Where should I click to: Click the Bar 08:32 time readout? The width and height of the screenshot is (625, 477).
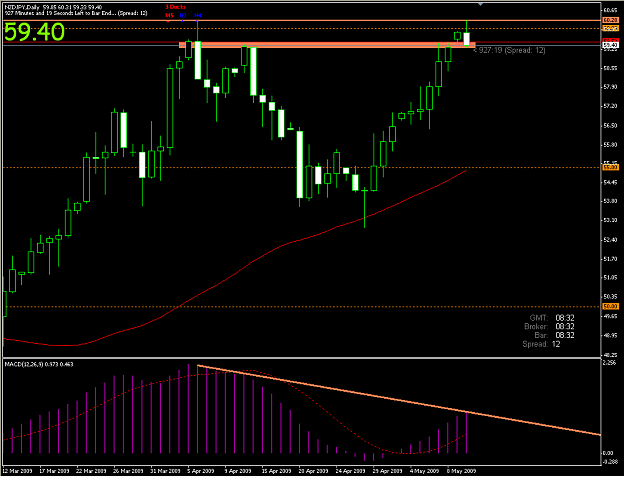coord(554,335)
